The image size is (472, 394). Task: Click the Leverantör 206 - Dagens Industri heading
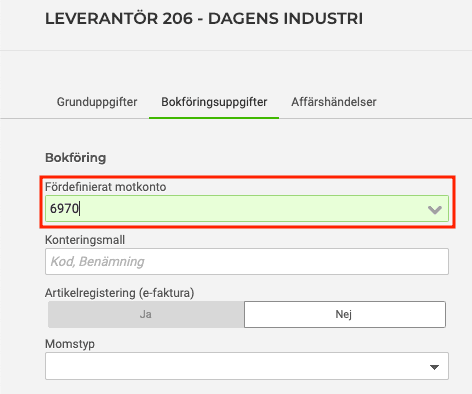(204, 19)
